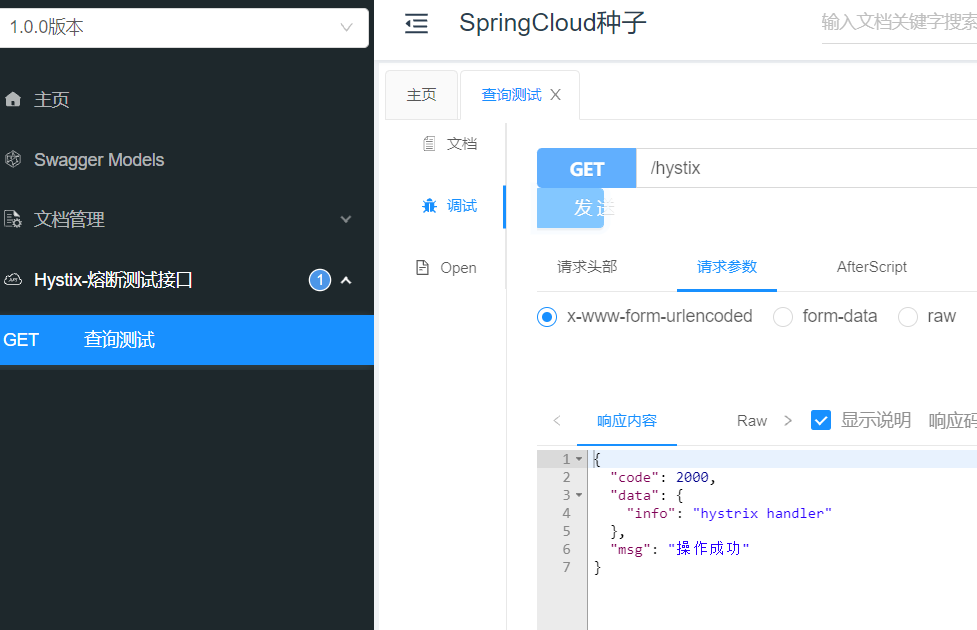977x630 pixels.
Task: Click the Swagger Models cube icon
Action: [13, 160]
